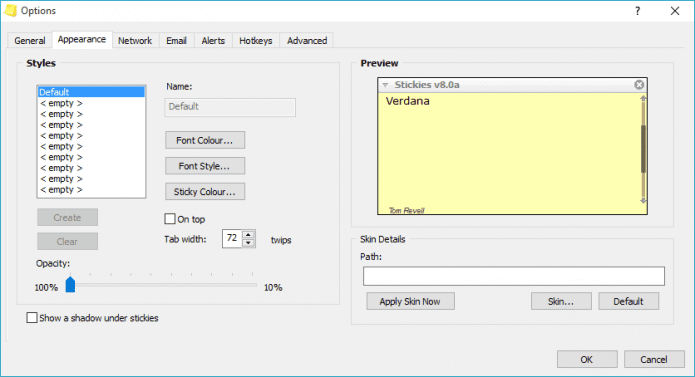The image size is (695, 377).
Task: Click the Name text field
Action: point(230,107)
